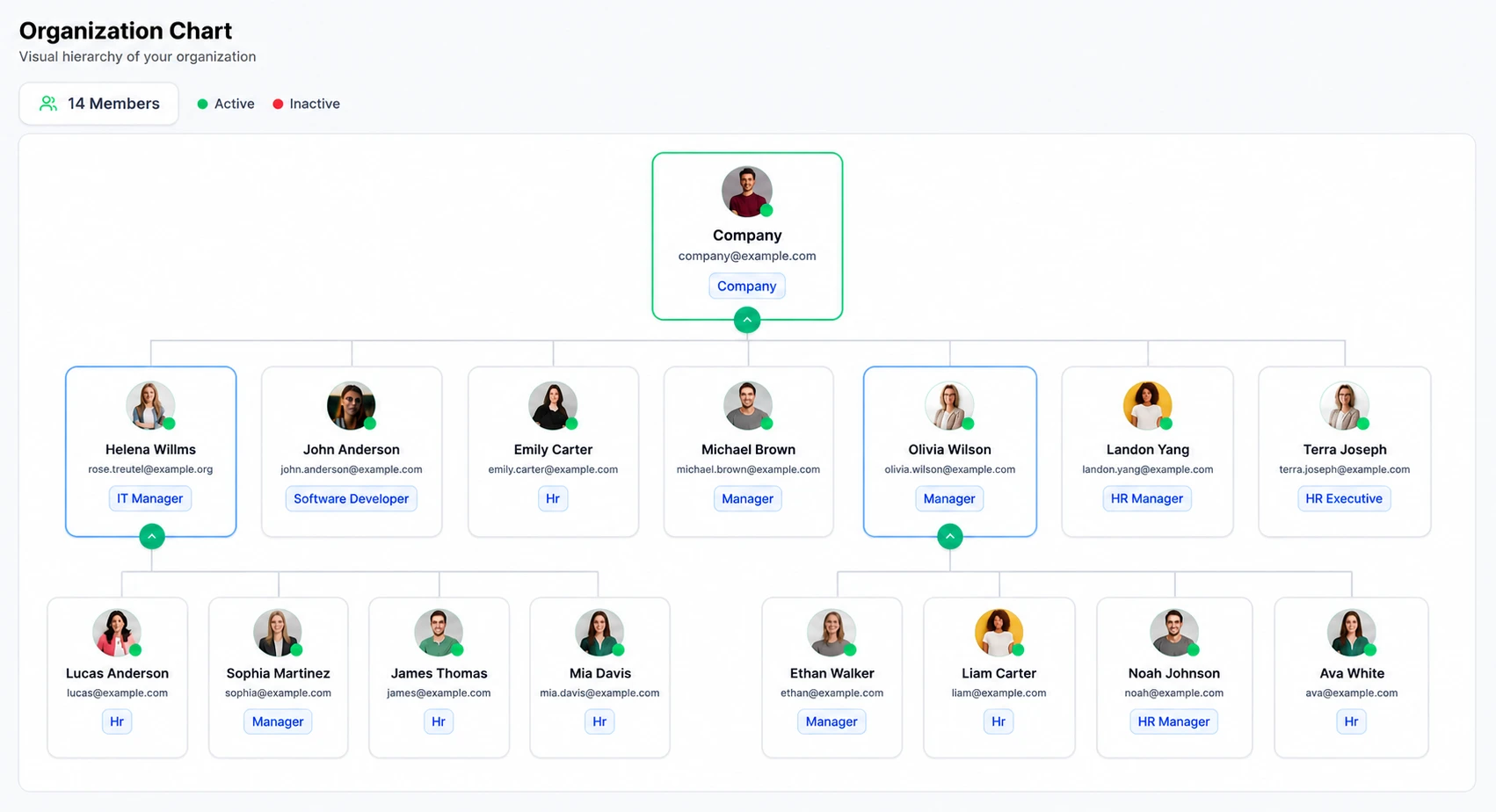
Task: Click Olivia Wilson's avatar
Action: (x=949, y=406)
